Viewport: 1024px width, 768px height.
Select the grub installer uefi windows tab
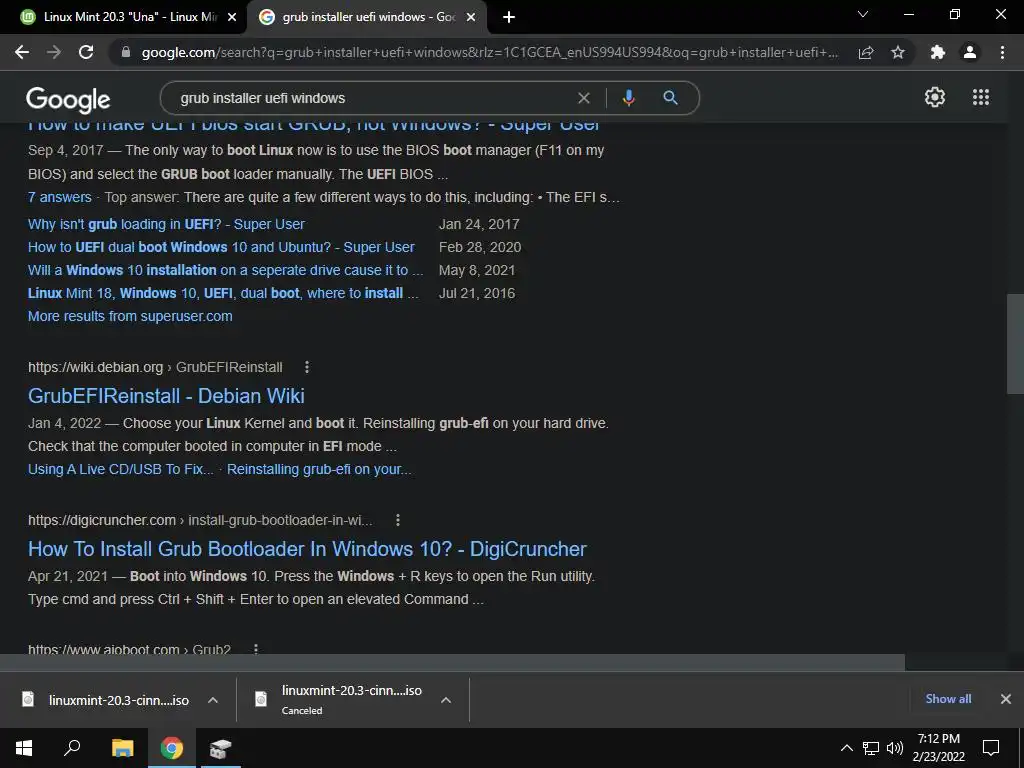click(x=366, y=17)
